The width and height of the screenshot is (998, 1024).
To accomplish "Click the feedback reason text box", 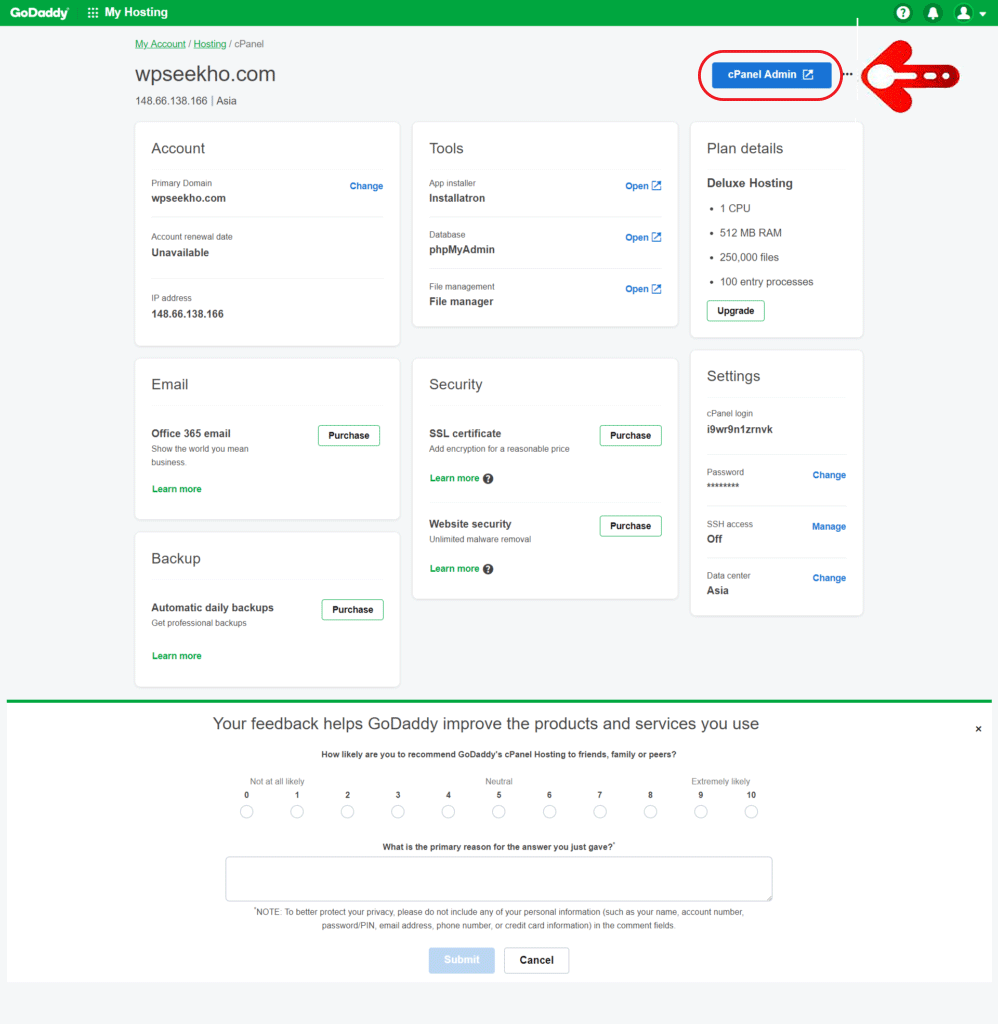I will click(499, 879).
